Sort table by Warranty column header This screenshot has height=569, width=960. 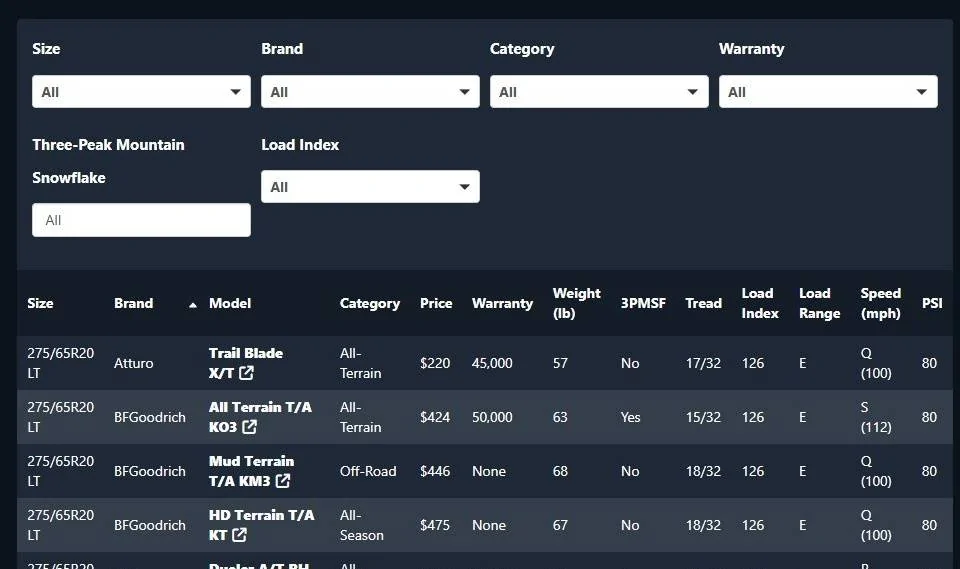[503, 303]
